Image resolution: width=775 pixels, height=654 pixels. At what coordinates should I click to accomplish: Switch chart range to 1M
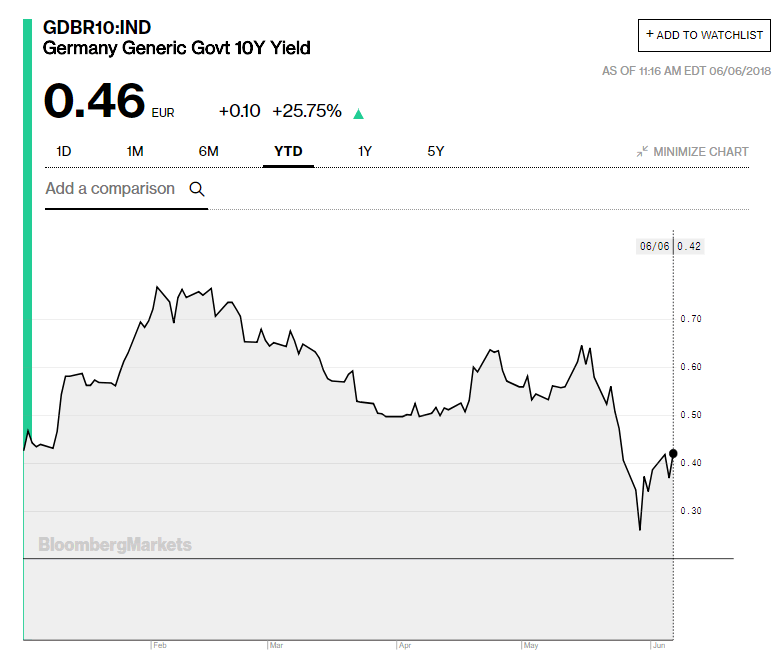point(135,152)
